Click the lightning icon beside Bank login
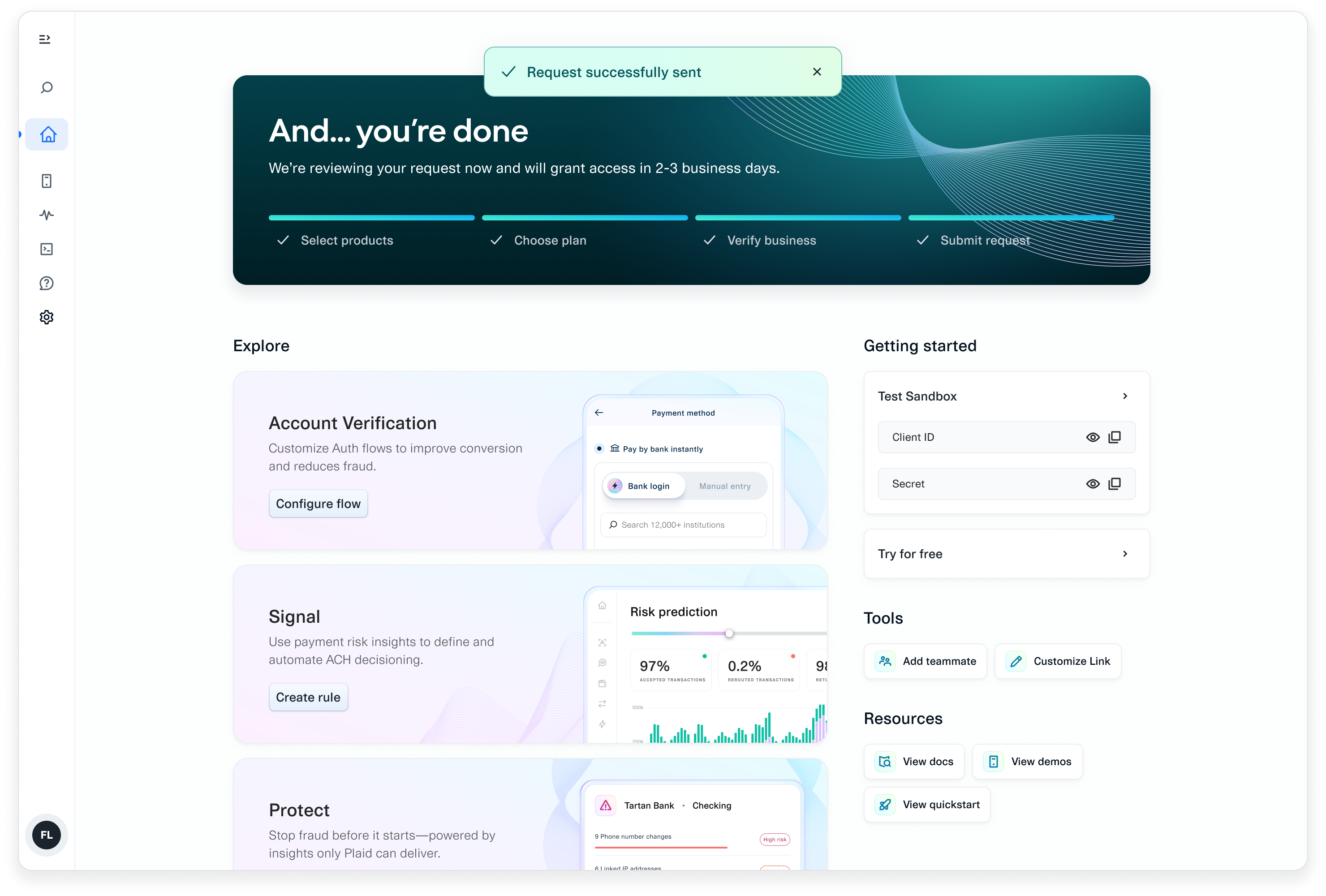1326x896 pixels. pyautogui.click(x=615, y=486)
